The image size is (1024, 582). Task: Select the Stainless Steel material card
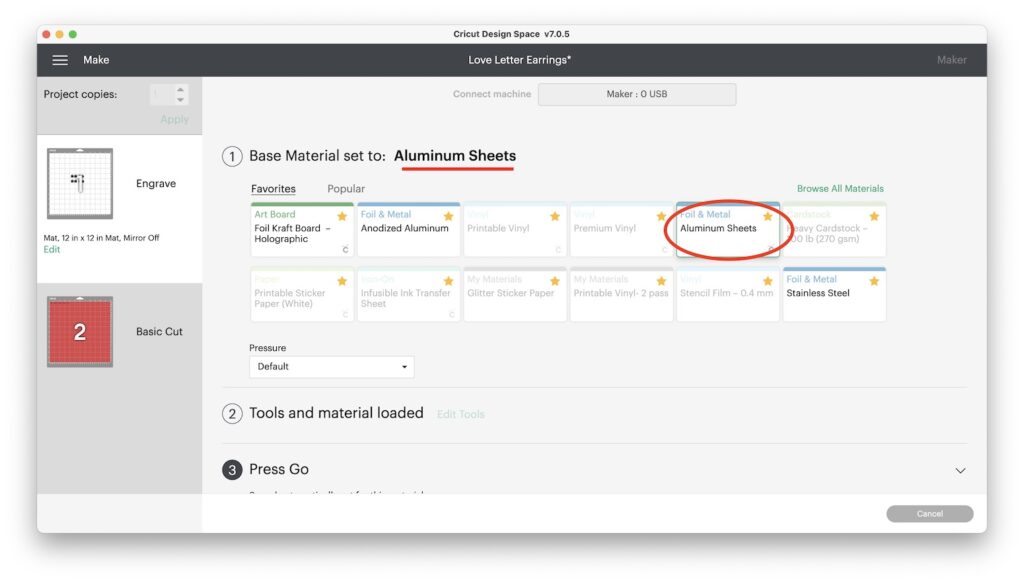(x=834, y=295)
